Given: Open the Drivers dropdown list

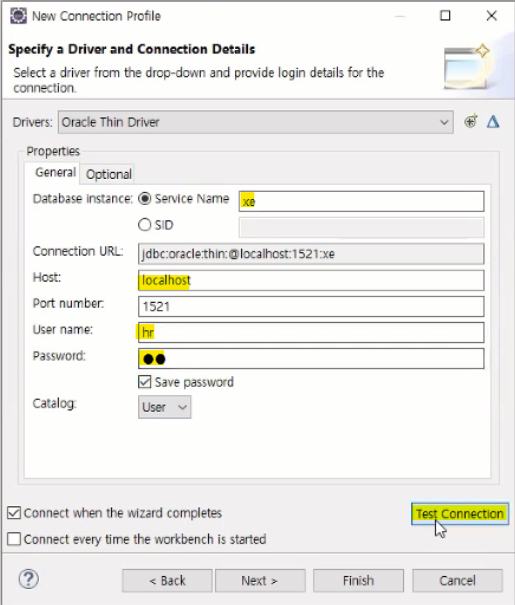Looking at the screenshot, I should pos(255,122).
